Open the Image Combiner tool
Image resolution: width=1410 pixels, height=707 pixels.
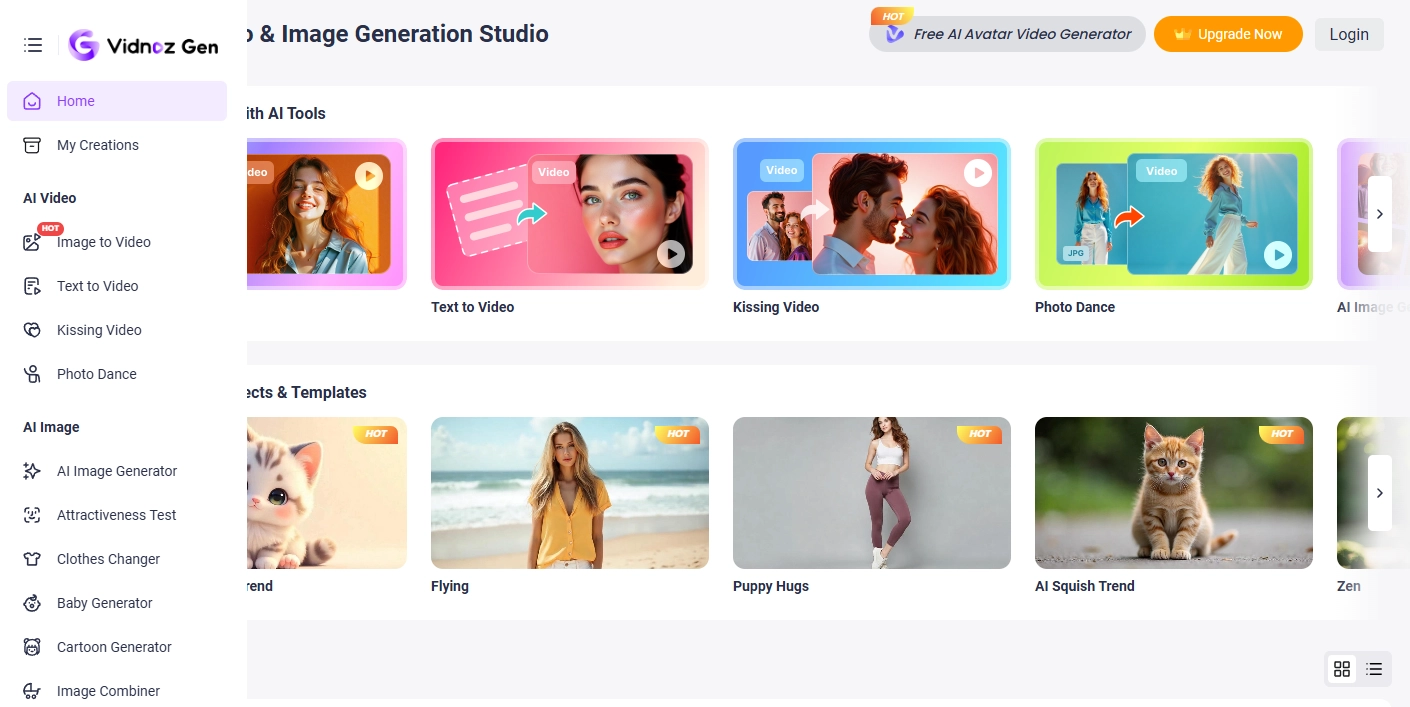click(x=107, y=691)
